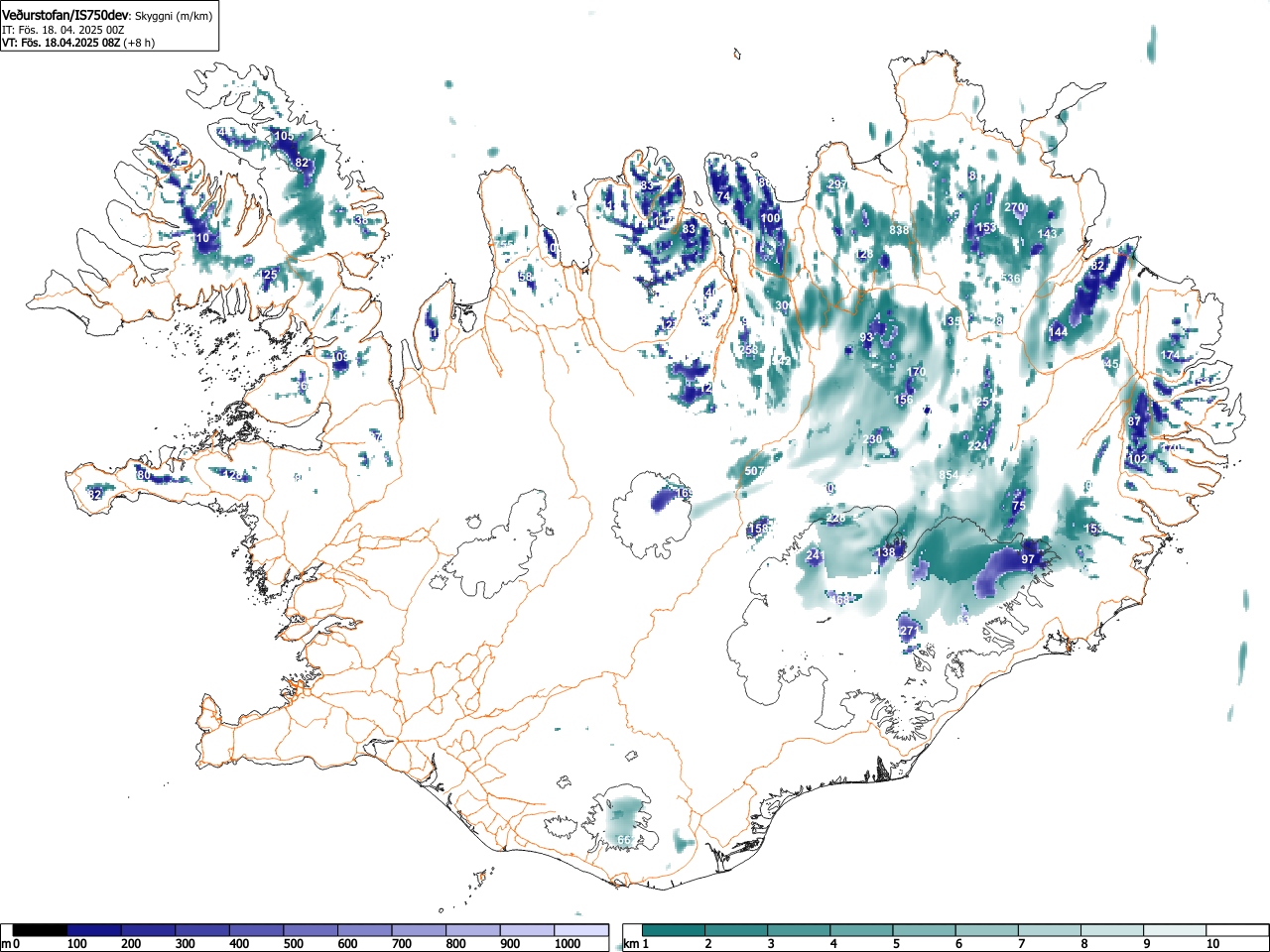Select the 3–4 km teal legend segment
1270x952 pixels.
pyautogui.click(x=800, y=930)
